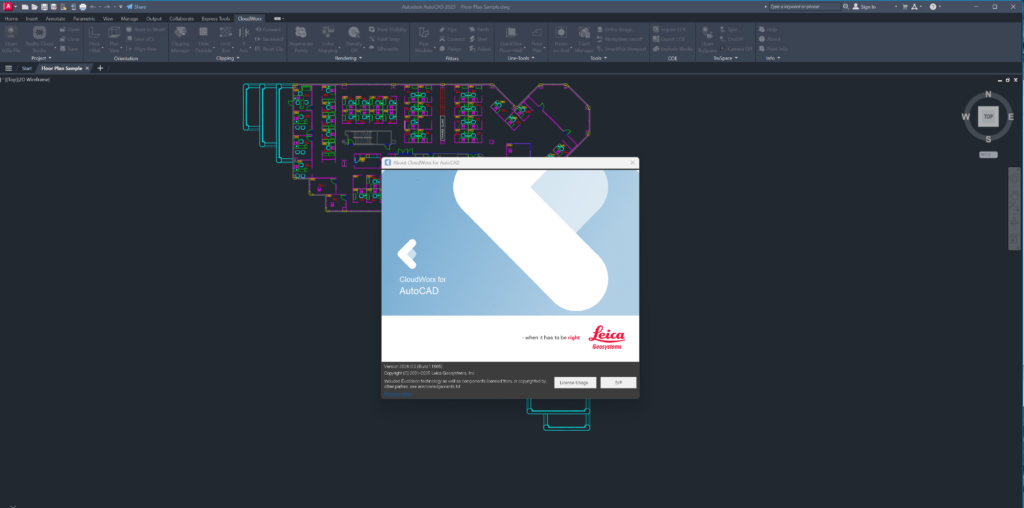Switch to the Annotate ribbon tab
Image resolution: width=1024 pixels, height=508 pixels.
55,18
